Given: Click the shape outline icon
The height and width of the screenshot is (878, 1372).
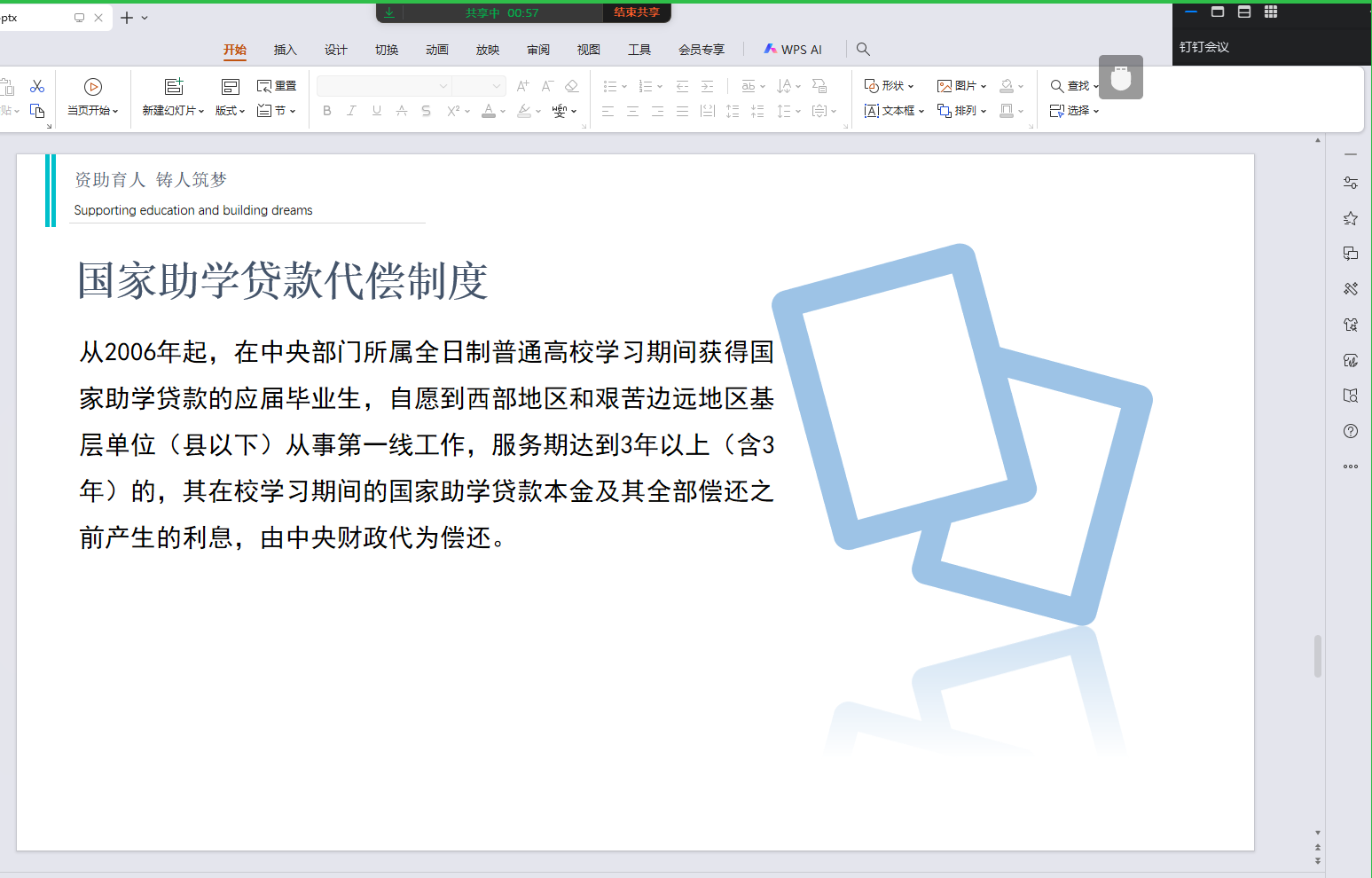Looking at the screenshot, I should pos(1007,111).
